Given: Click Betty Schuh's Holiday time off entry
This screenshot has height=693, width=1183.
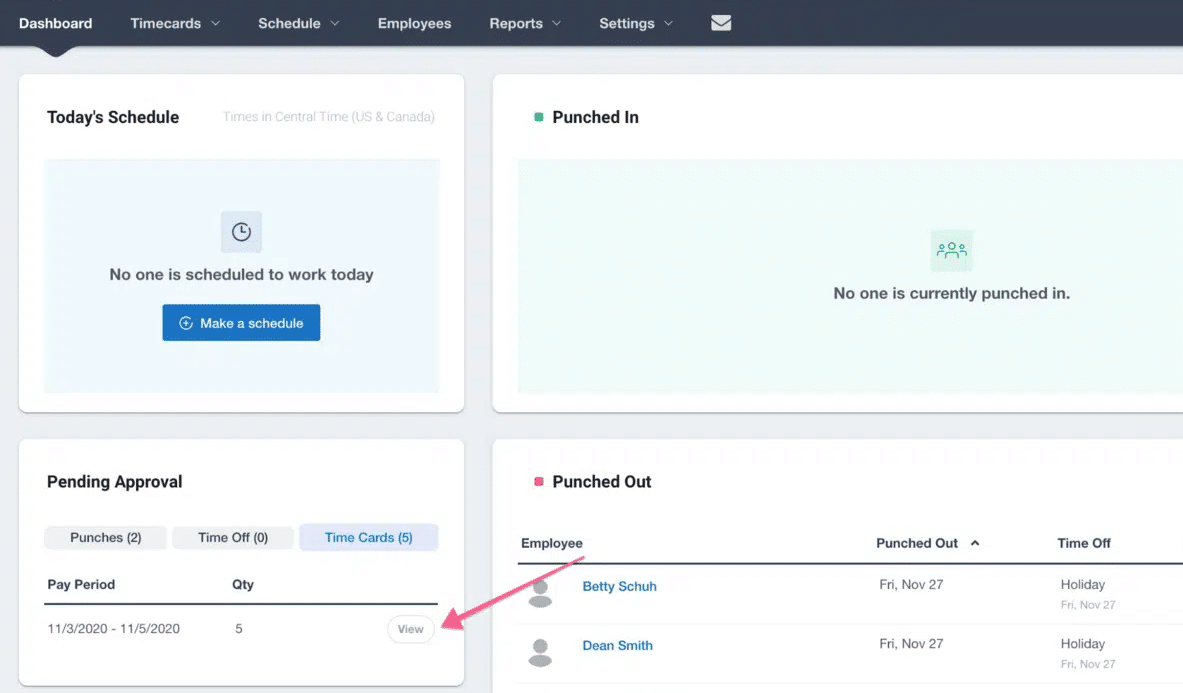Looking at the screenshot, I should coord(1083,584).
